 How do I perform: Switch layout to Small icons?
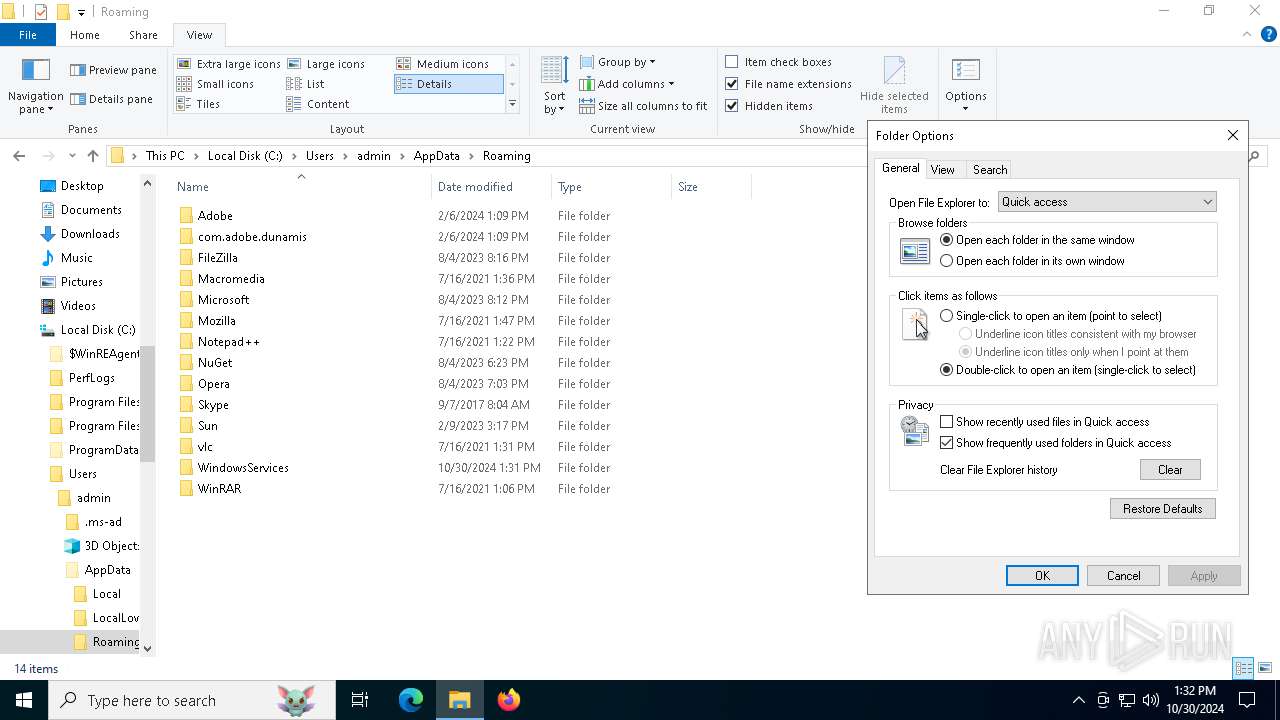pos(216,84)
